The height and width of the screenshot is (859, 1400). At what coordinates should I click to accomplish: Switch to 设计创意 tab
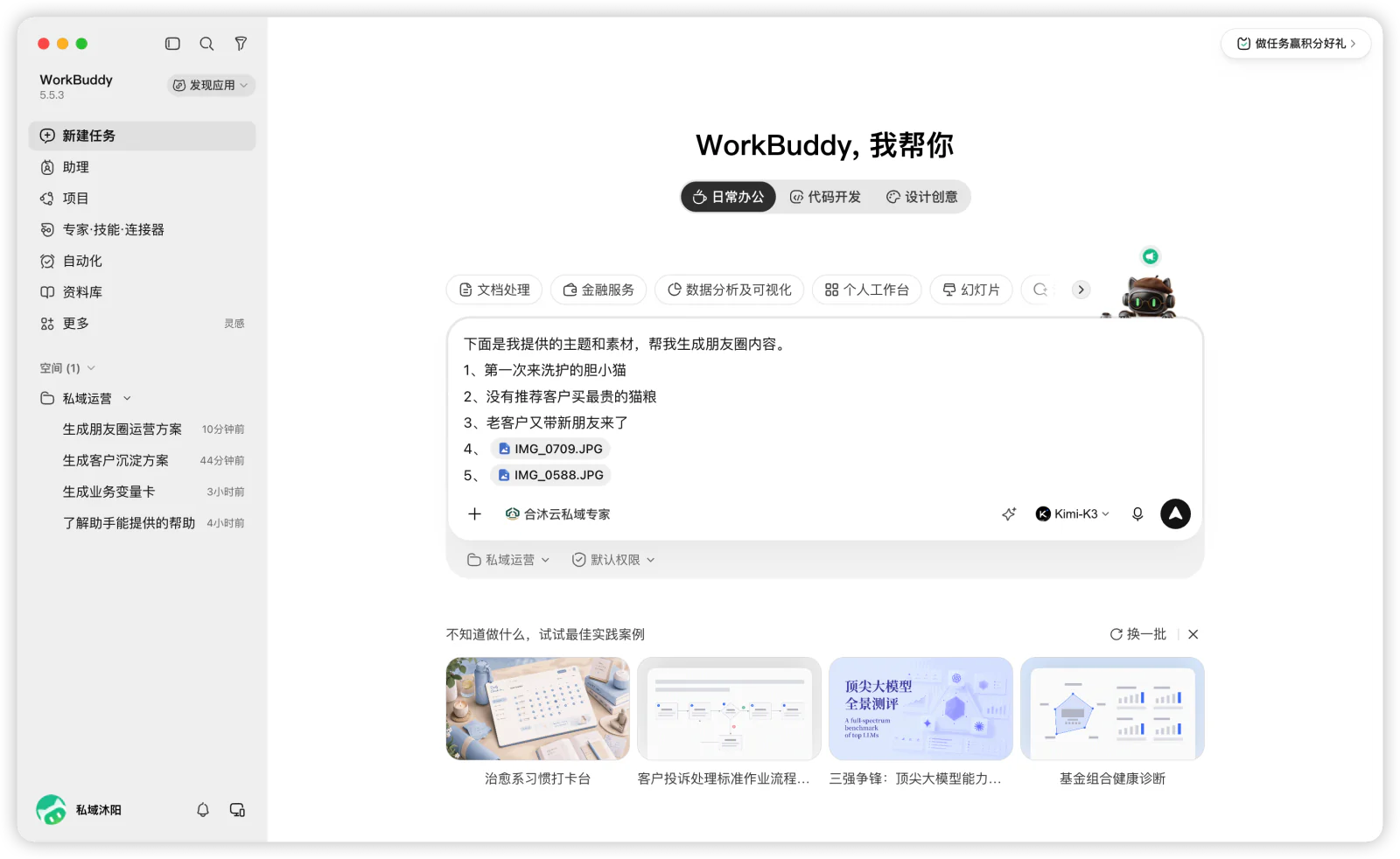pos(921,197)
